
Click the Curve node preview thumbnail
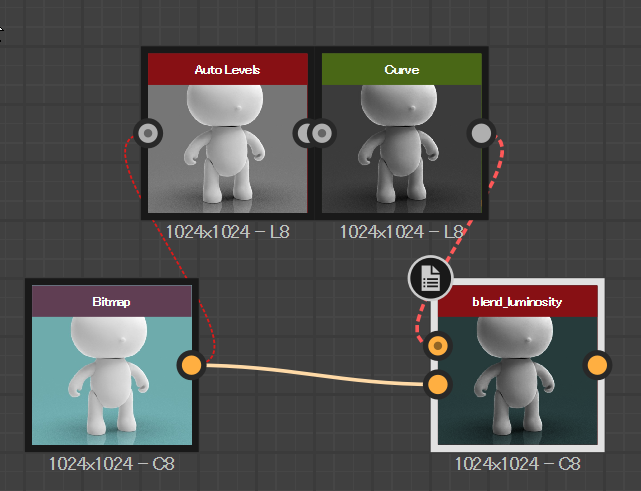402,149
